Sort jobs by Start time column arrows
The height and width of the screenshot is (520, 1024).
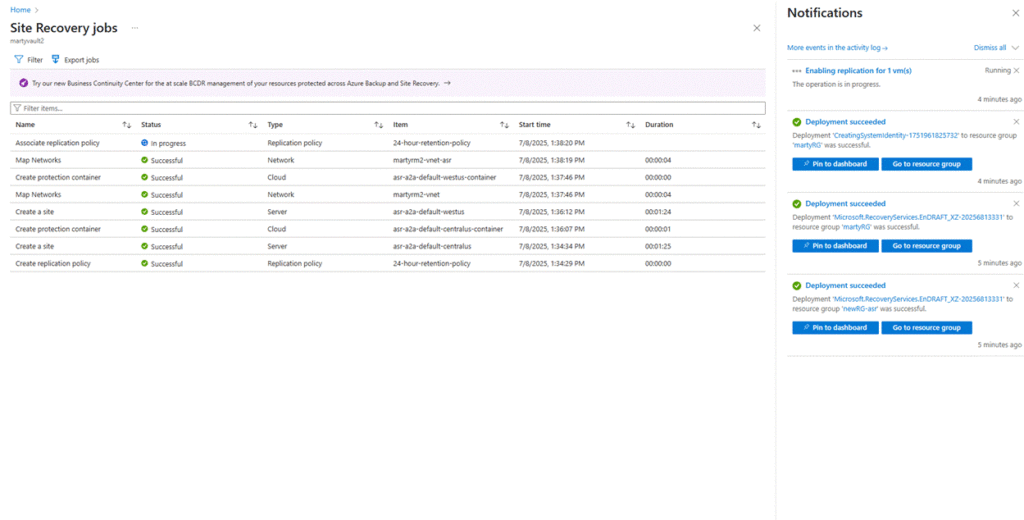(631, 125)
